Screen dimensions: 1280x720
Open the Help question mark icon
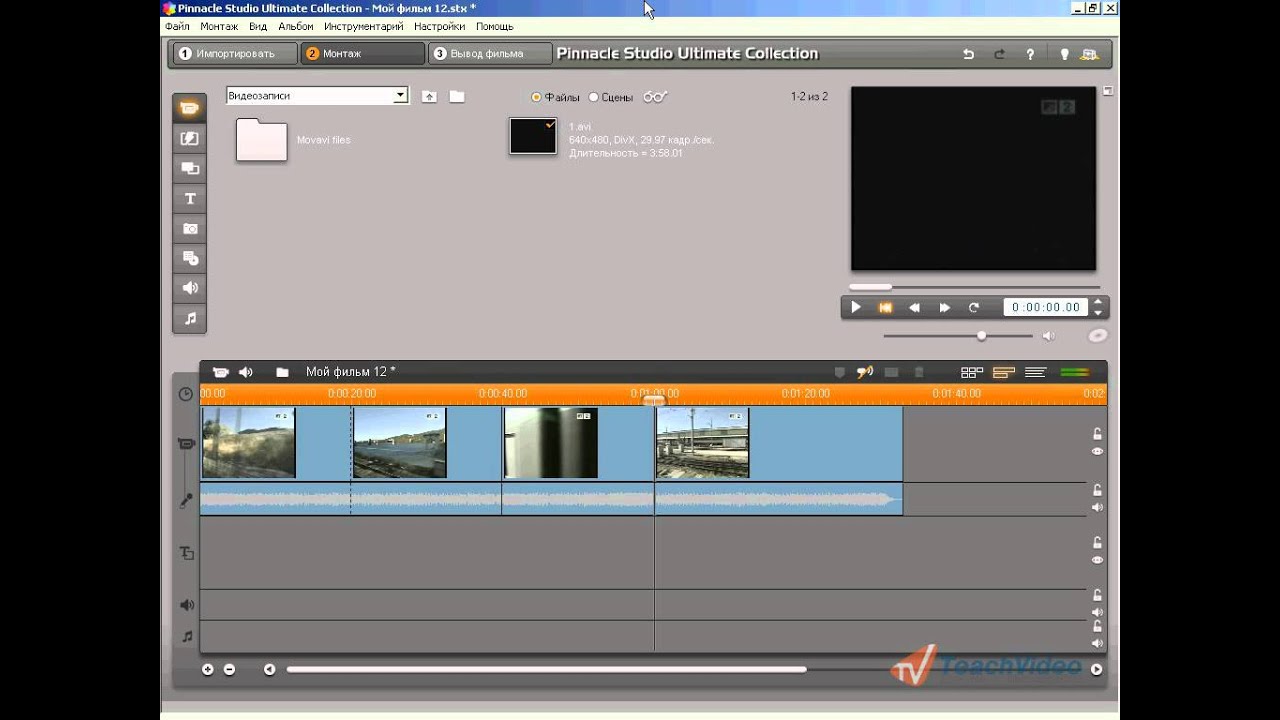(1030, 54)
